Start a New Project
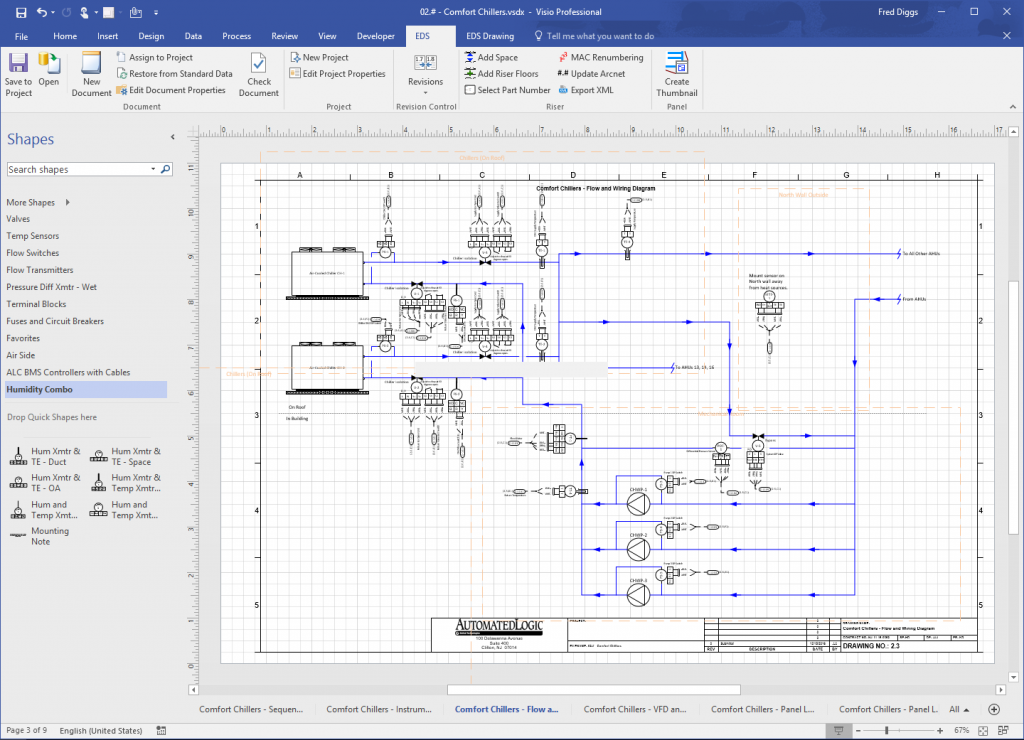The height and width of the screenshot is (740, 1024). (319, 57)
